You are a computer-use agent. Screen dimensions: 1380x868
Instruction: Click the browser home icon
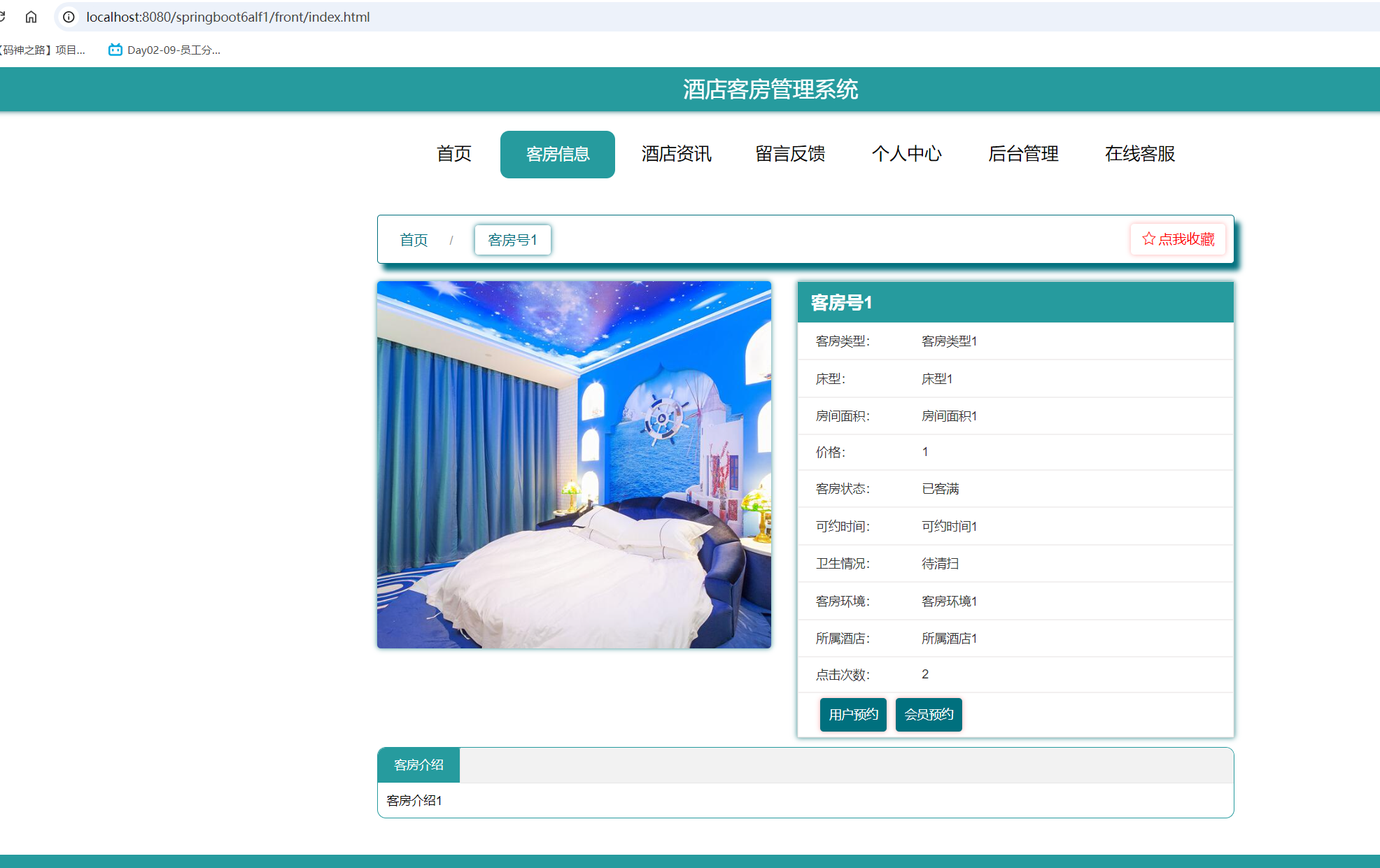tap(31, 17)
